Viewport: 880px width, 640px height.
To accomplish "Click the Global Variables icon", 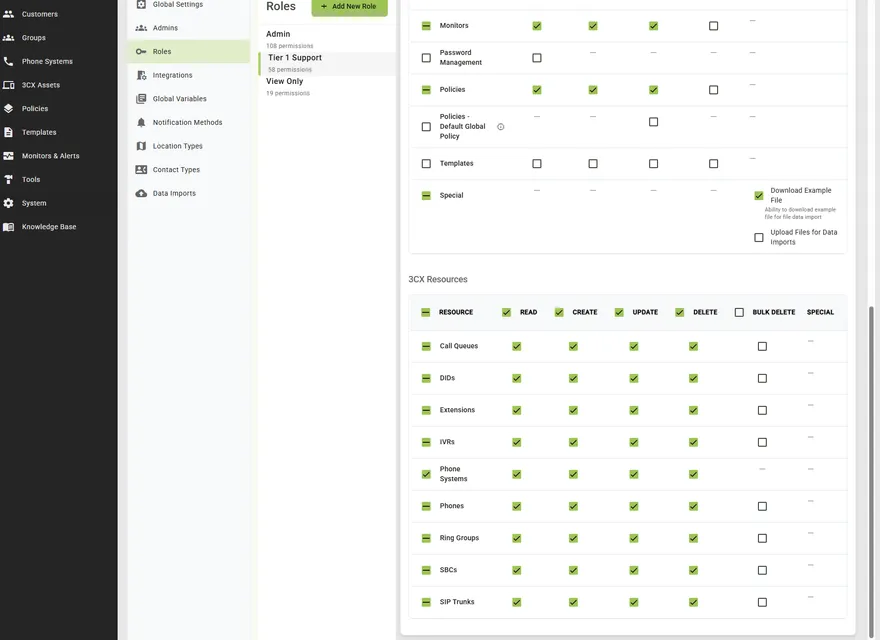I will [x=141, y=98].
